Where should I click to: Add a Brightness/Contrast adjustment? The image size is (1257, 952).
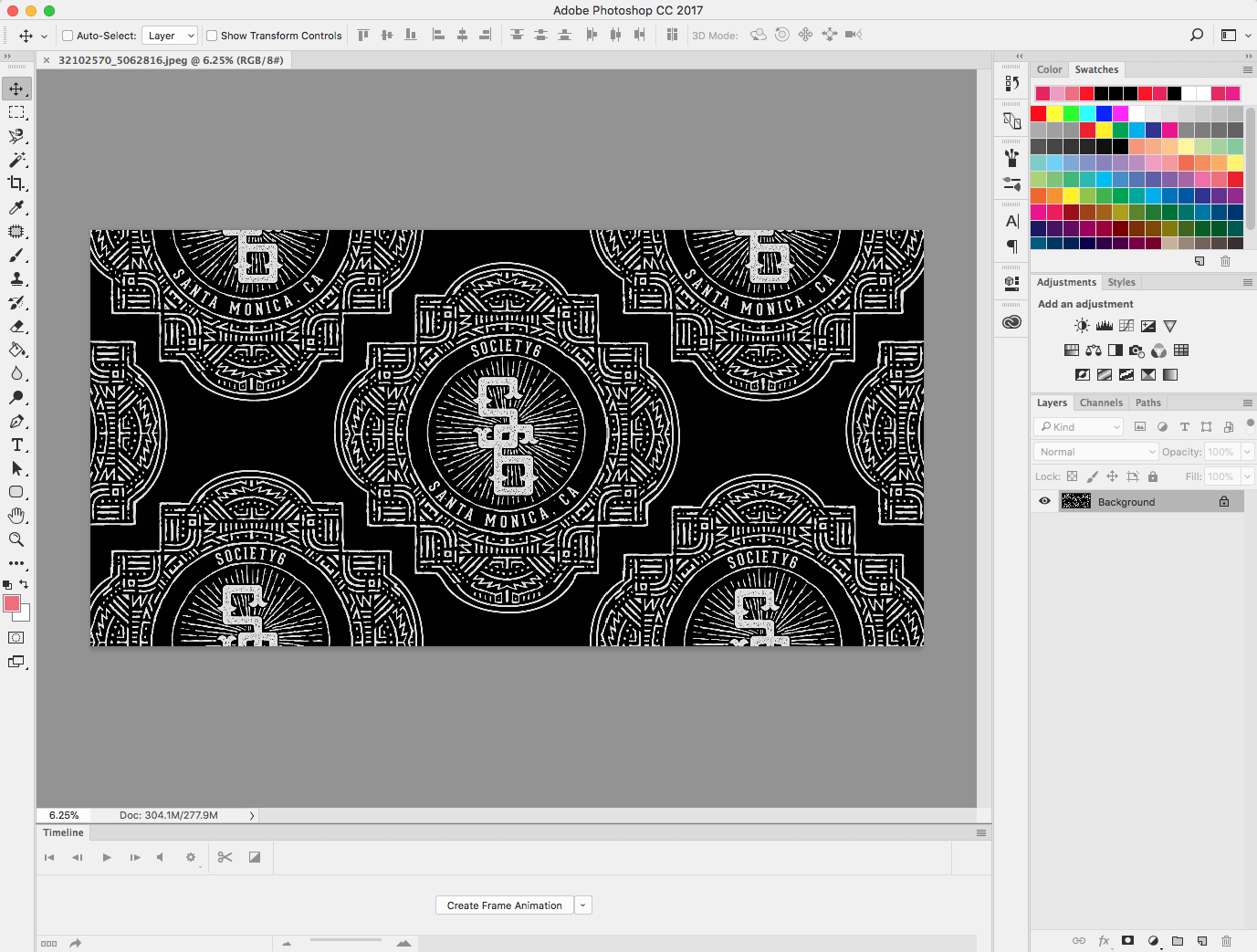[x=1082, y=326]
